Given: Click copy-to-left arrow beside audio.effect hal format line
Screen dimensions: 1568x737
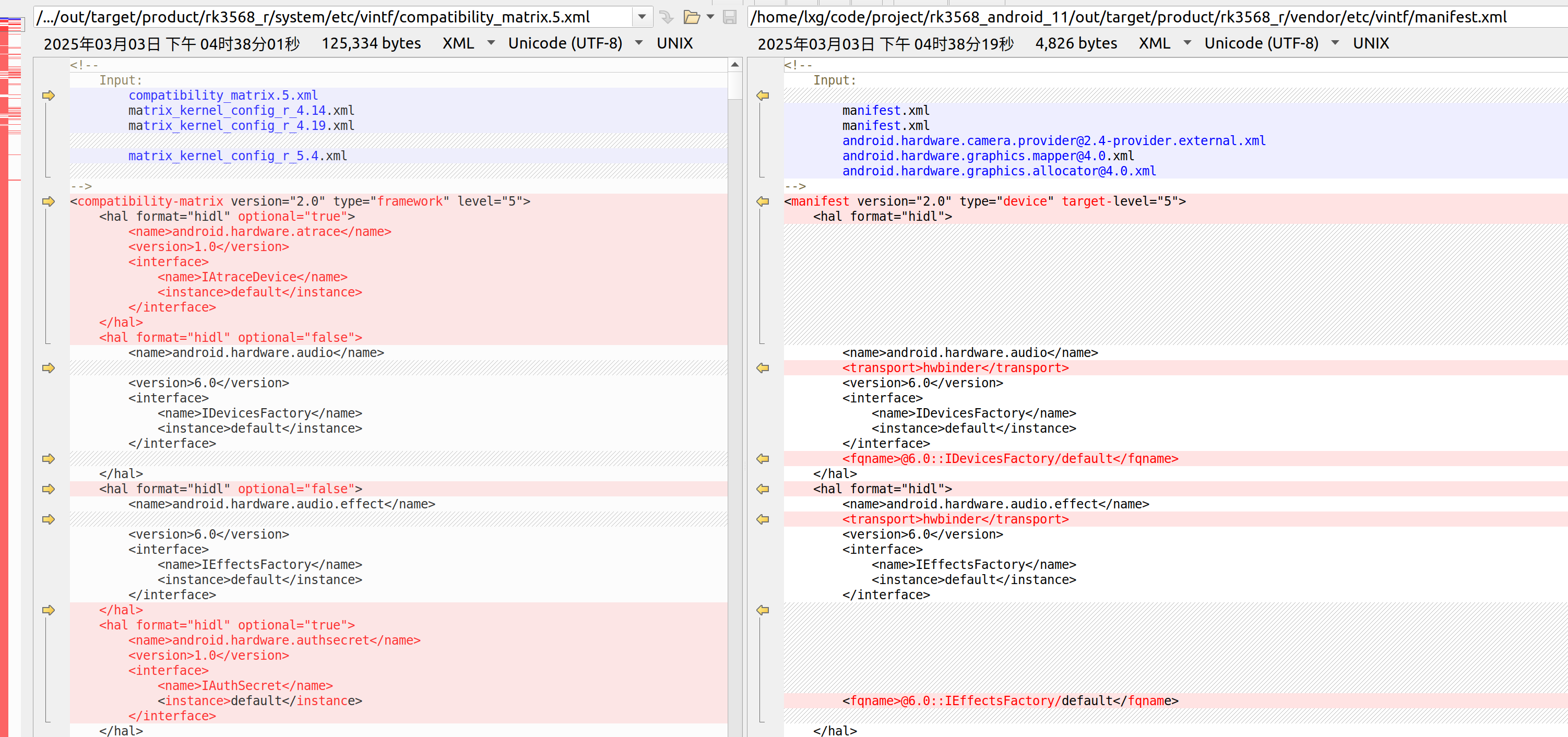Looking at the screenshot, I should (763, 489).
